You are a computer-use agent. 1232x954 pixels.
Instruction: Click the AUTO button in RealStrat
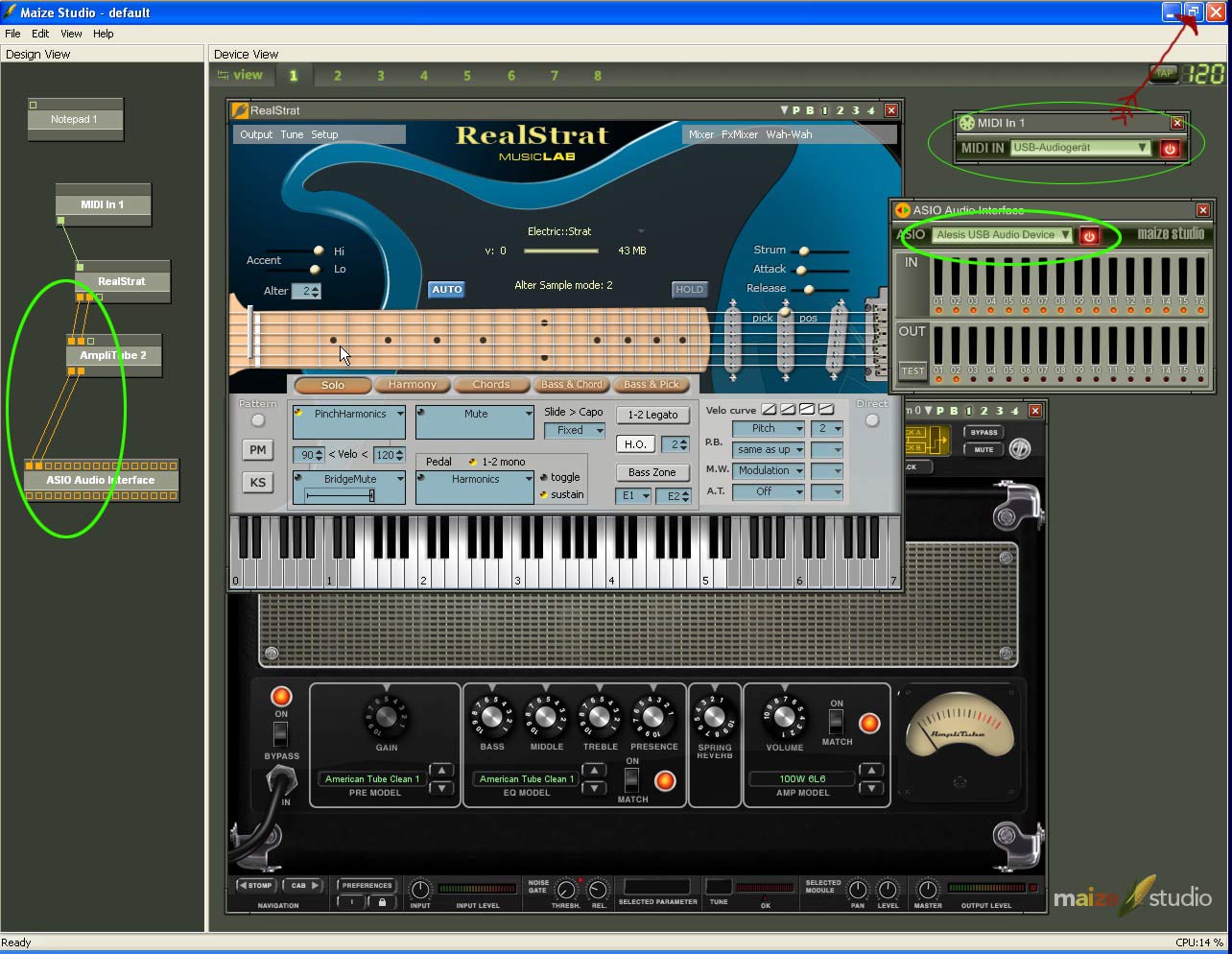[446, 289]
